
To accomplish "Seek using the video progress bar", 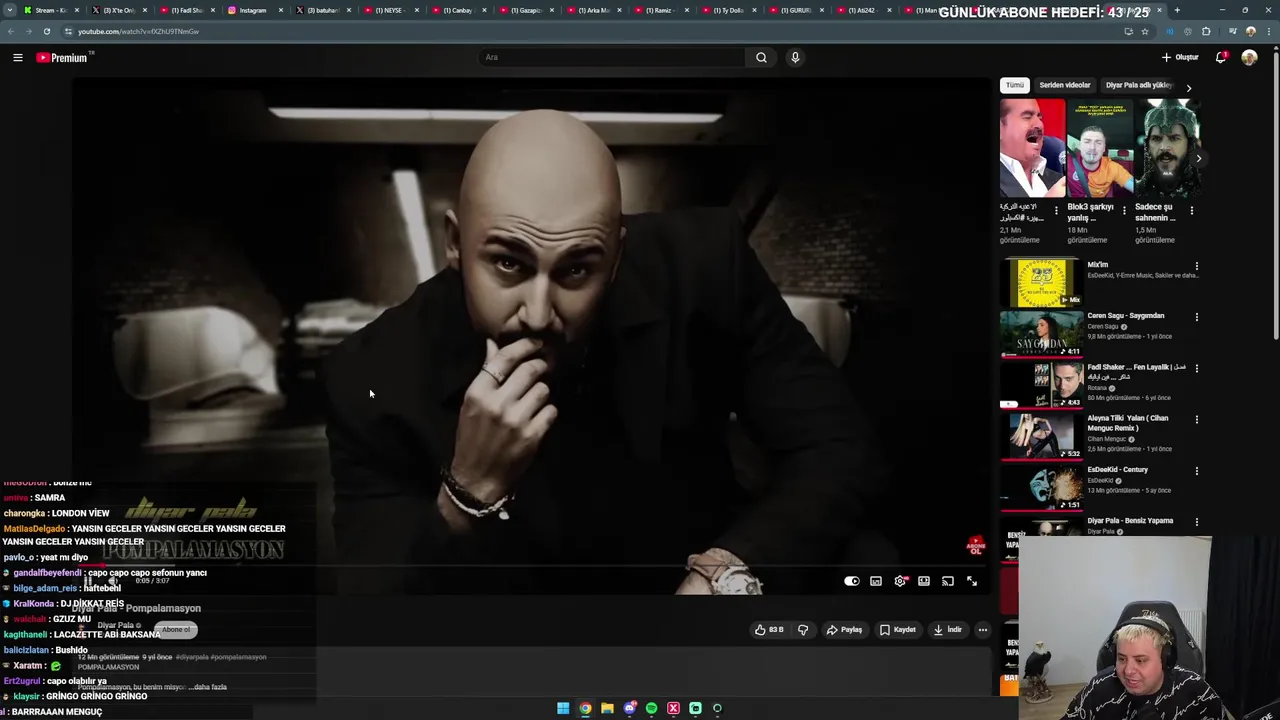I will (x=530, y=567).
